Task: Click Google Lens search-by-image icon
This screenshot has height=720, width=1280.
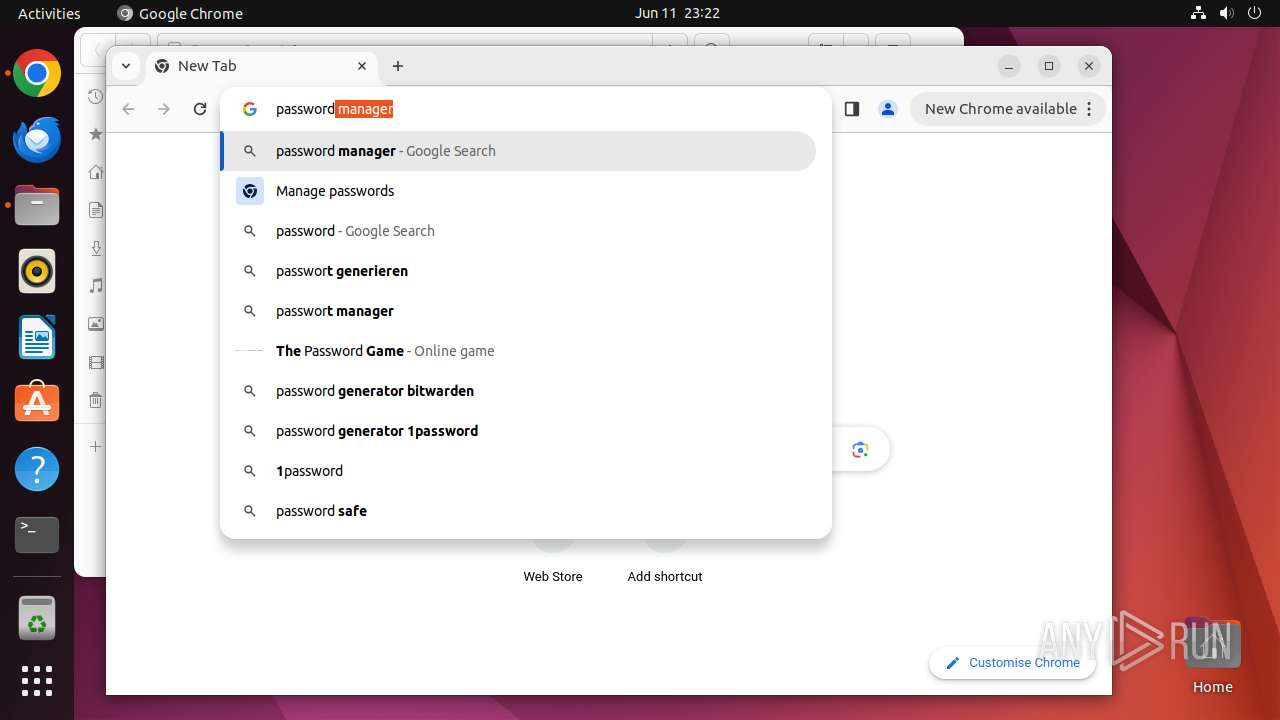Action: [x=860, y=450]
